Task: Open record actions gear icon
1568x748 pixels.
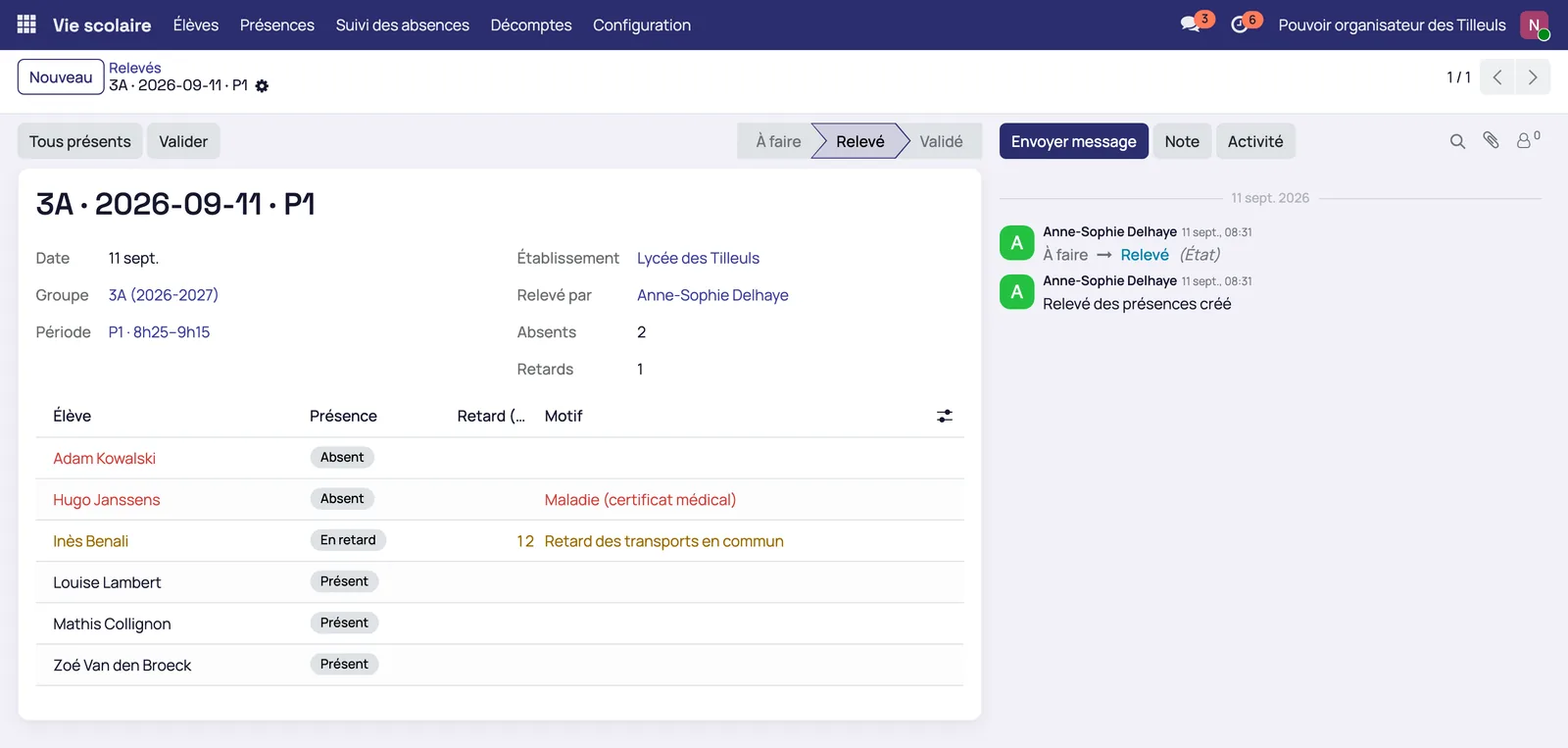Action: coord(262,86)
